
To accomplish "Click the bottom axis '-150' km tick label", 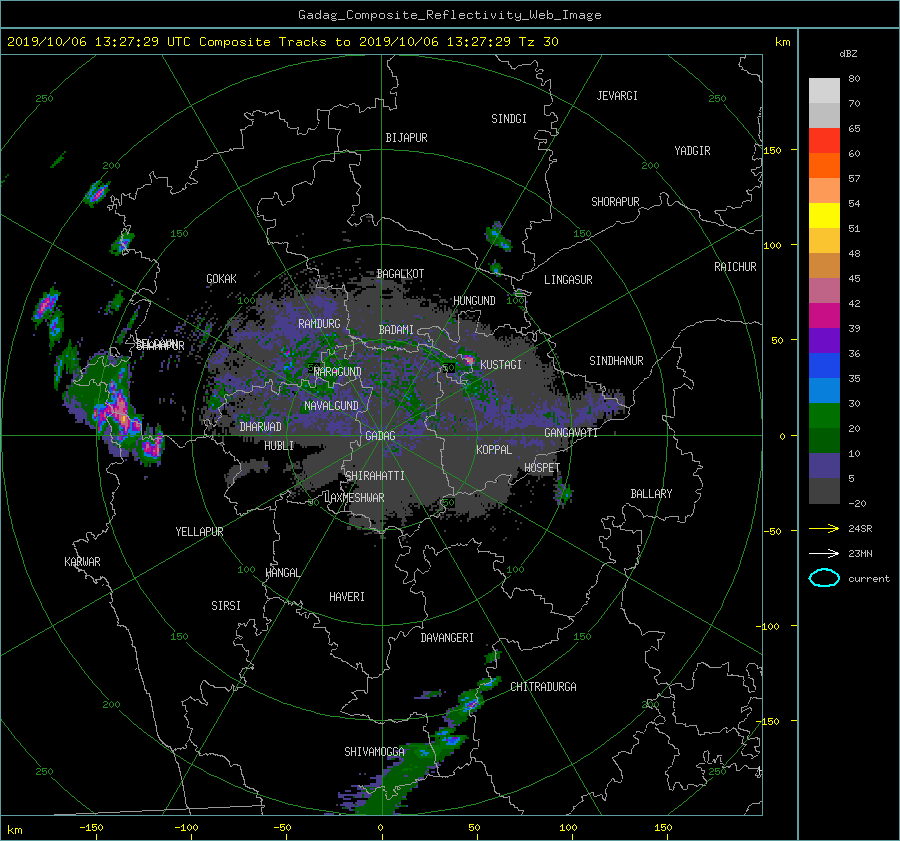I will tap(91, 828).
